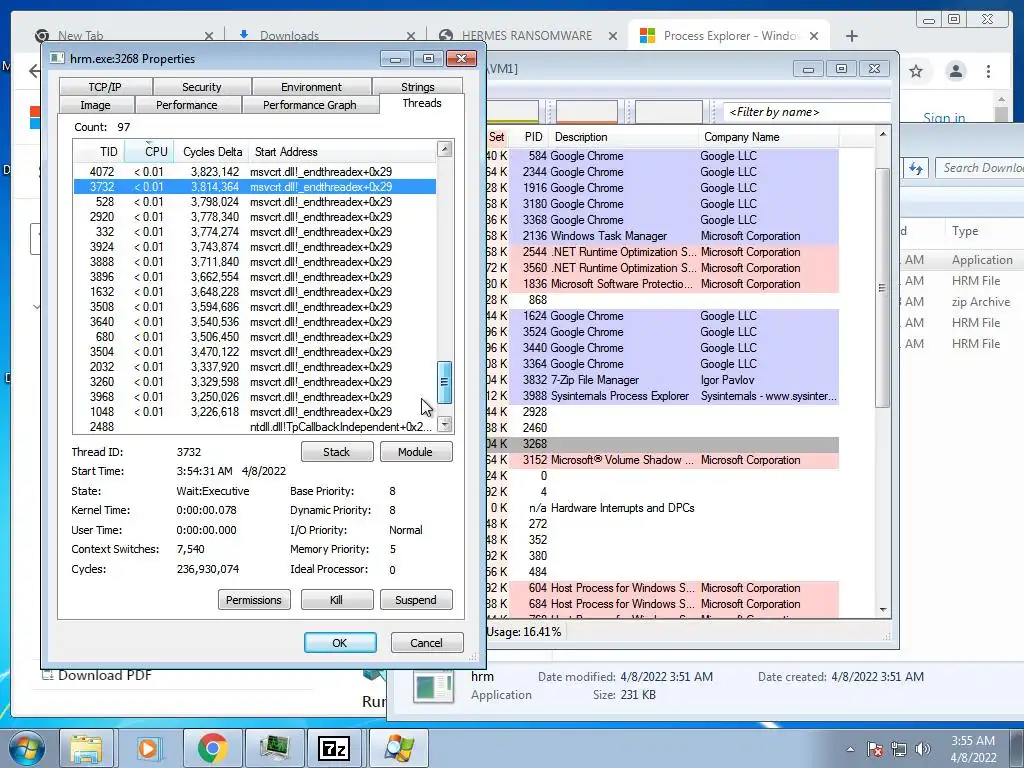Open Windows Media Player from taskbar

click(148, 748)
